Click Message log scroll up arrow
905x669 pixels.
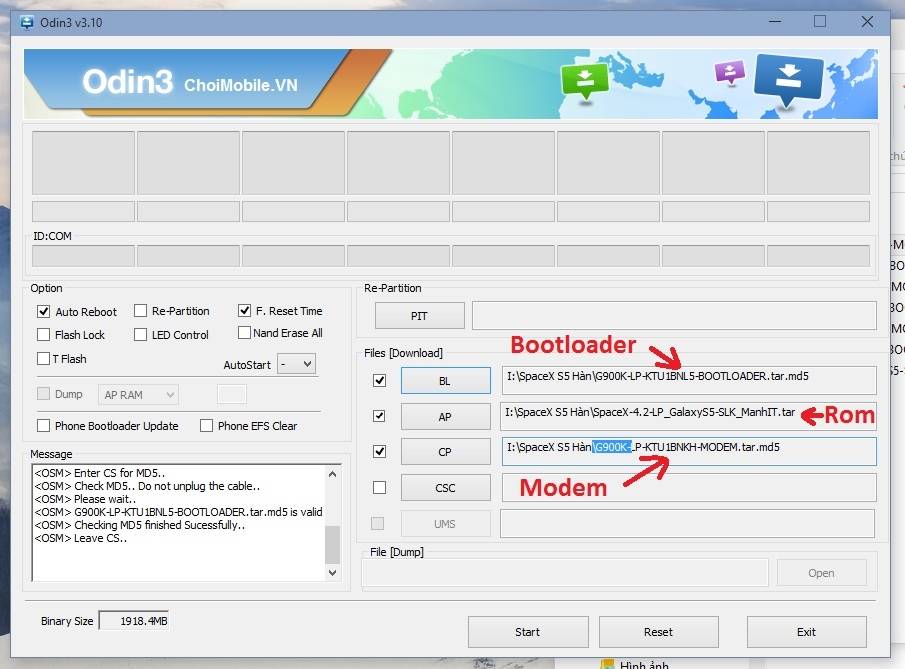[x=332, y=474]
